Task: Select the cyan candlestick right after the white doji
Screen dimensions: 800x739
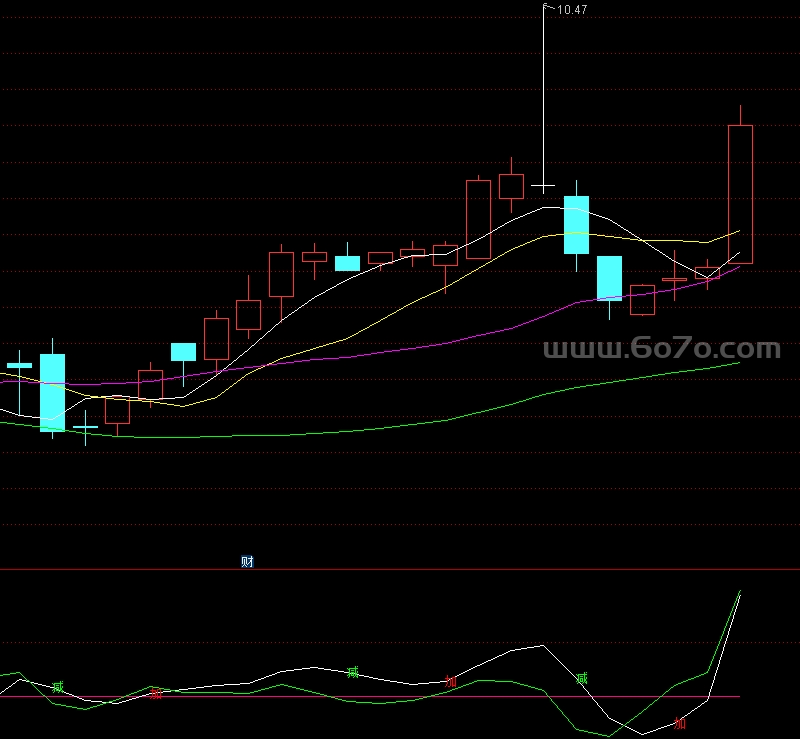Action: [577, 224]
